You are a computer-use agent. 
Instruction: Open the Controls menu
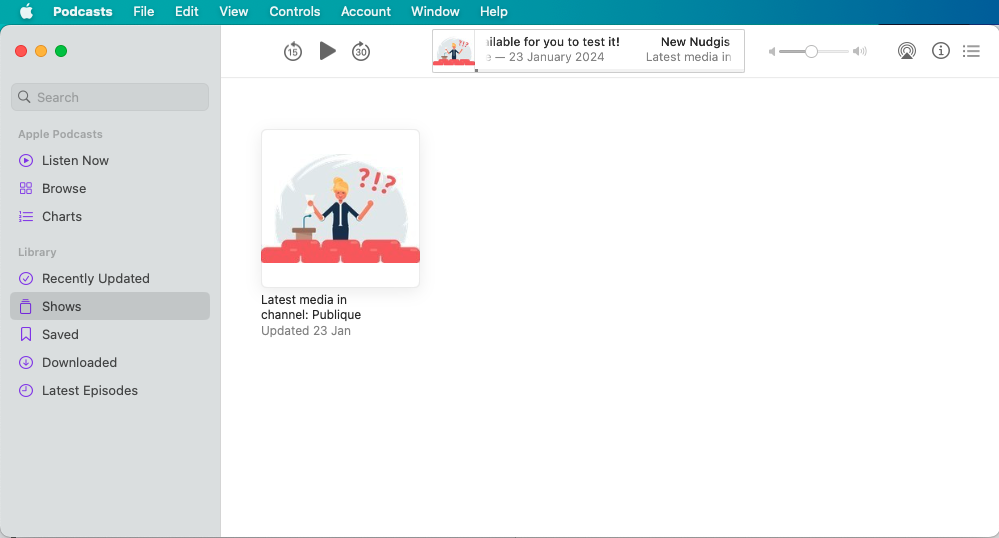click(x=294, y=11)
